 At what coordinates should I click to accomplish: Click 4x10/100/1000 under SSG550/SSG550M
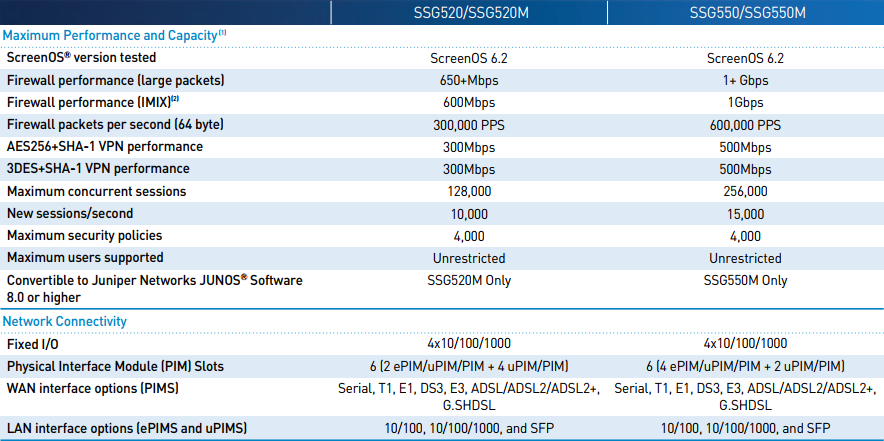[x=745, y=343]
